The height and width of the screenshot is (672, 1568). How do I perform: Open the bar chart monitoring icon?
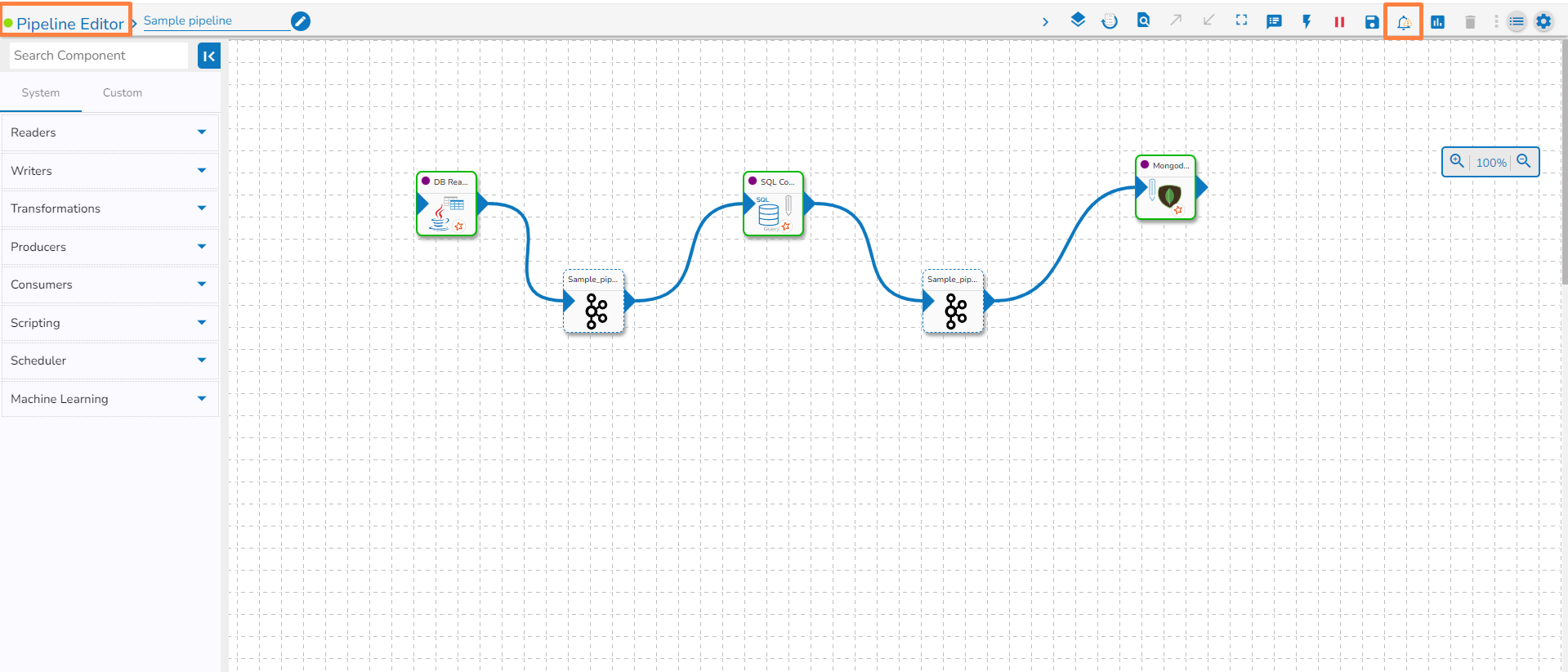(1437, 22)
